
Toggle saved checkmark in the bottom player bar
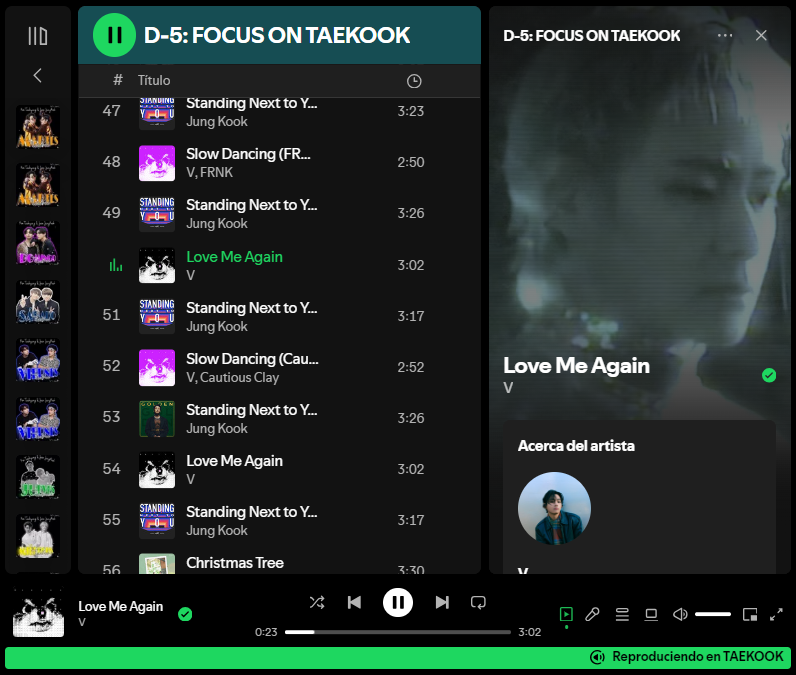185,615
